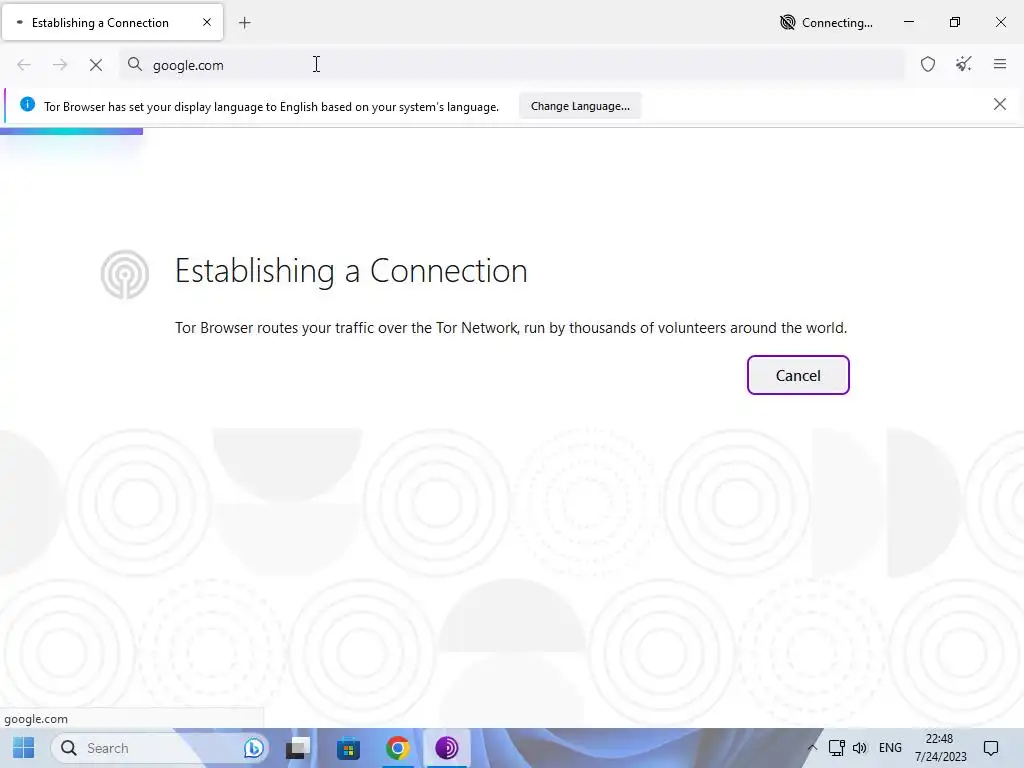The image size is (1024, 768).
Task: Open the clock showing 22:48
Action: pos(940,748)
